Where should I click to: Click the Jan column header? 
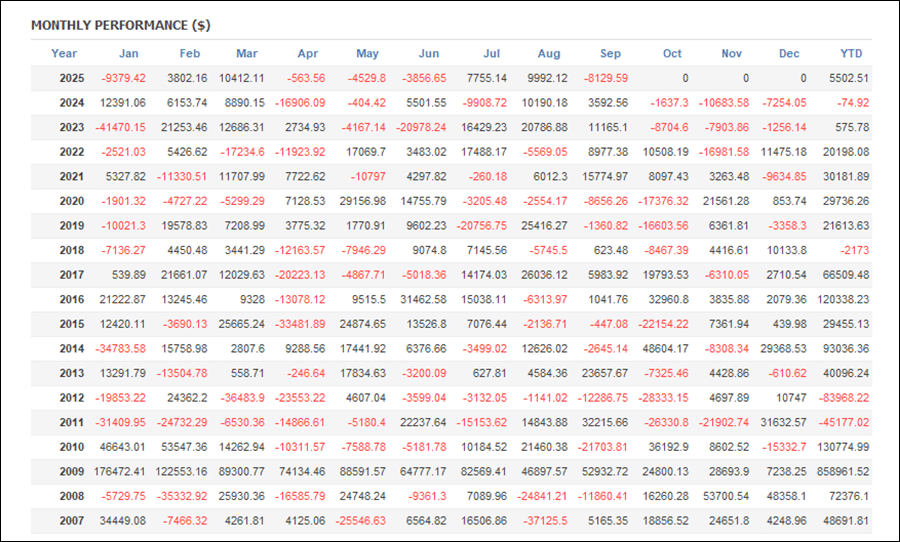pos(129,54)
